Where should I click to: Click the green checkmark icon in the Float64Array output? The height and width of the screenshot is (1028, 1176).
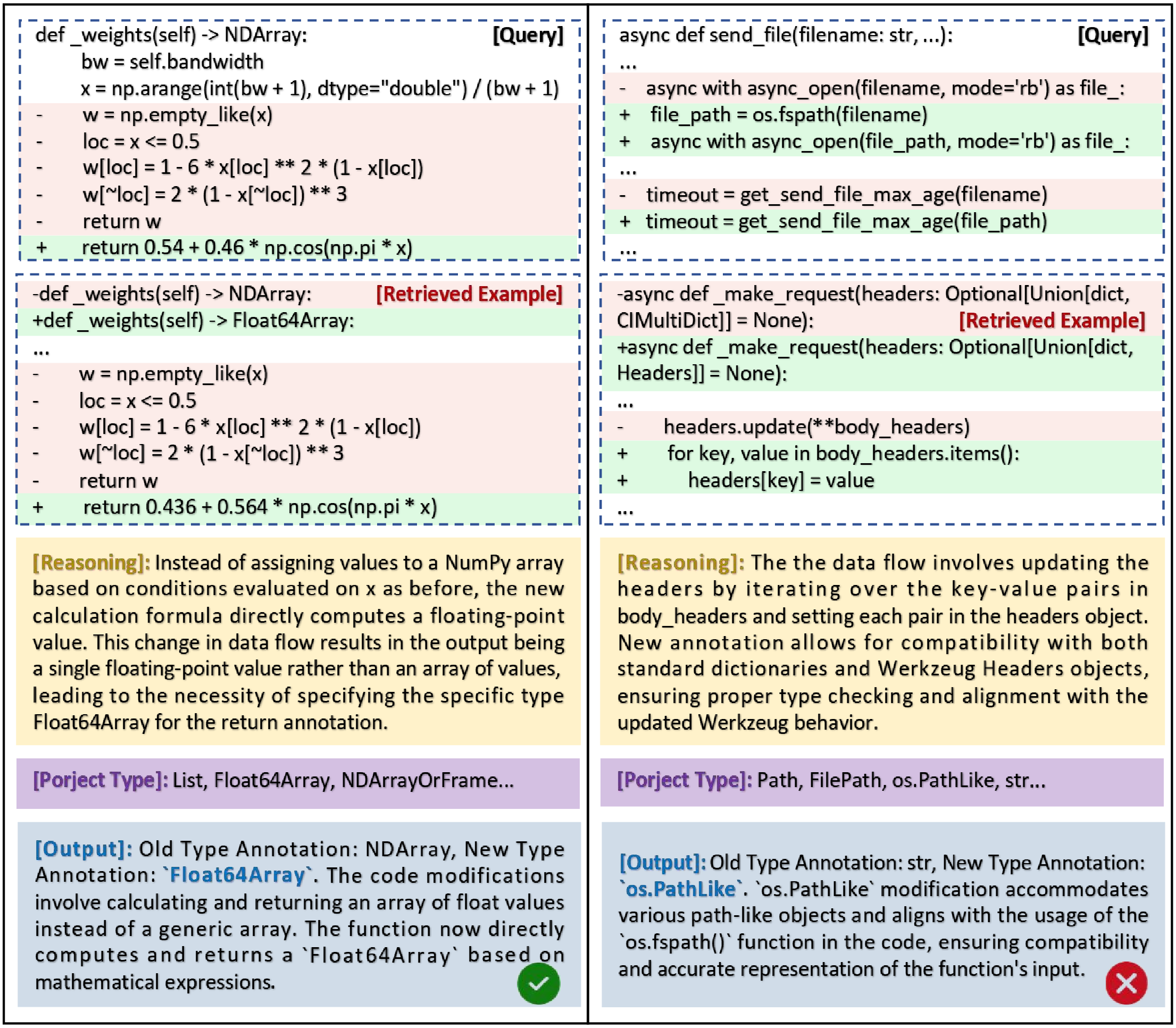(x=538, y=984)
